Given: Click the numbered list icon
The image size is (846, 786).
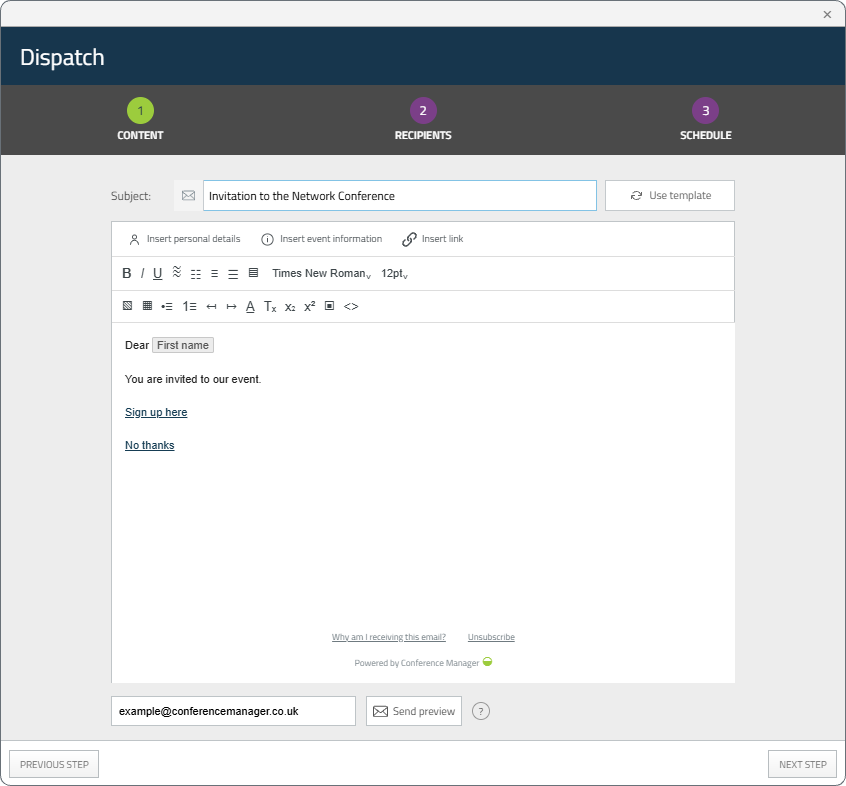Looking at the screenshot, I should pyautogui.click(x=189, y=306).
